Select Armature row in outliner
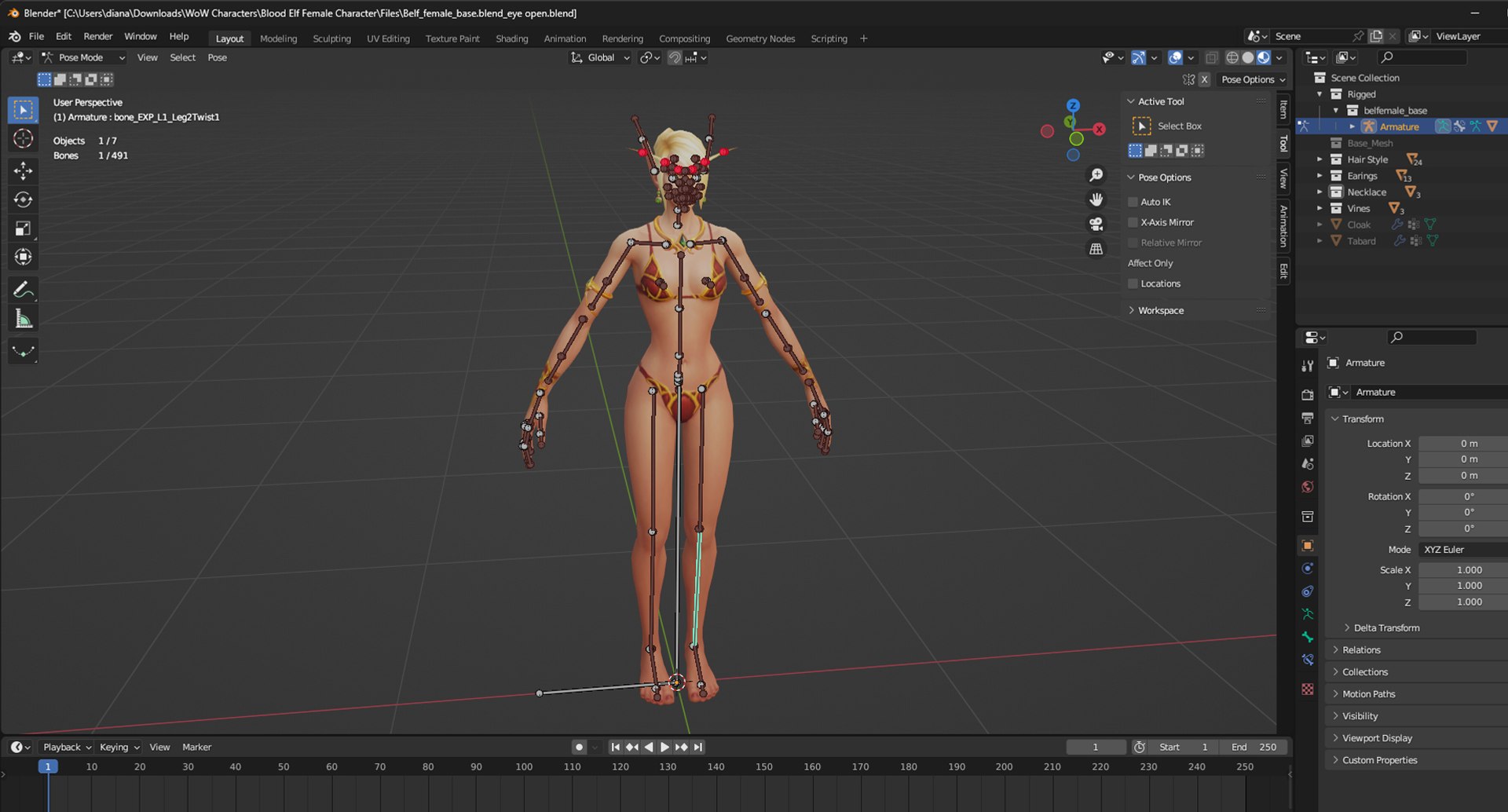Viewport: 1508px width, 812px height. point(1402,126)
